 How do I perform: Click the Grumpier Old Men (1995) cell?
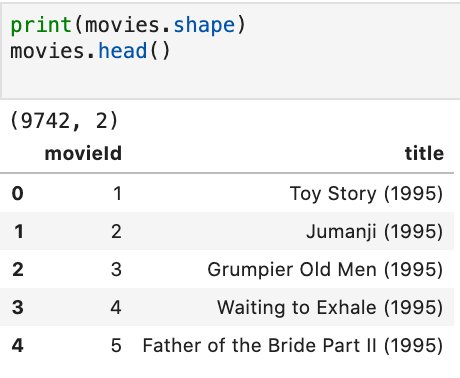(325, 269)
